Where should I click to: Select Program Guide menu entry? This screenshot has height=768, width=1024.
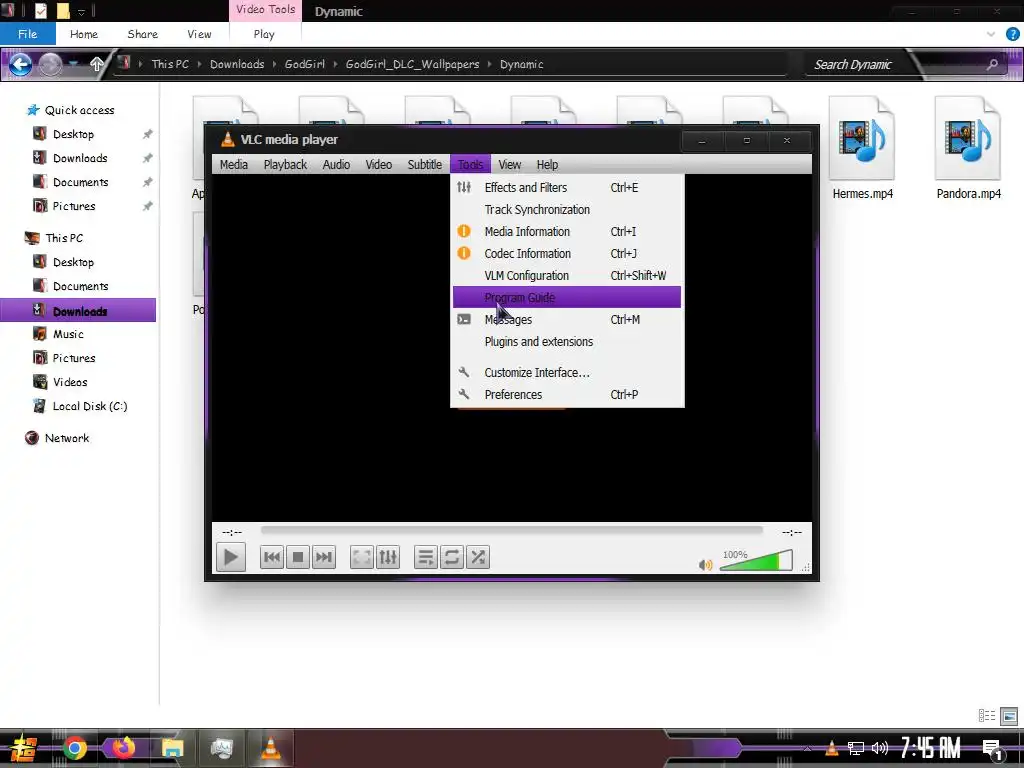(567, 297)
